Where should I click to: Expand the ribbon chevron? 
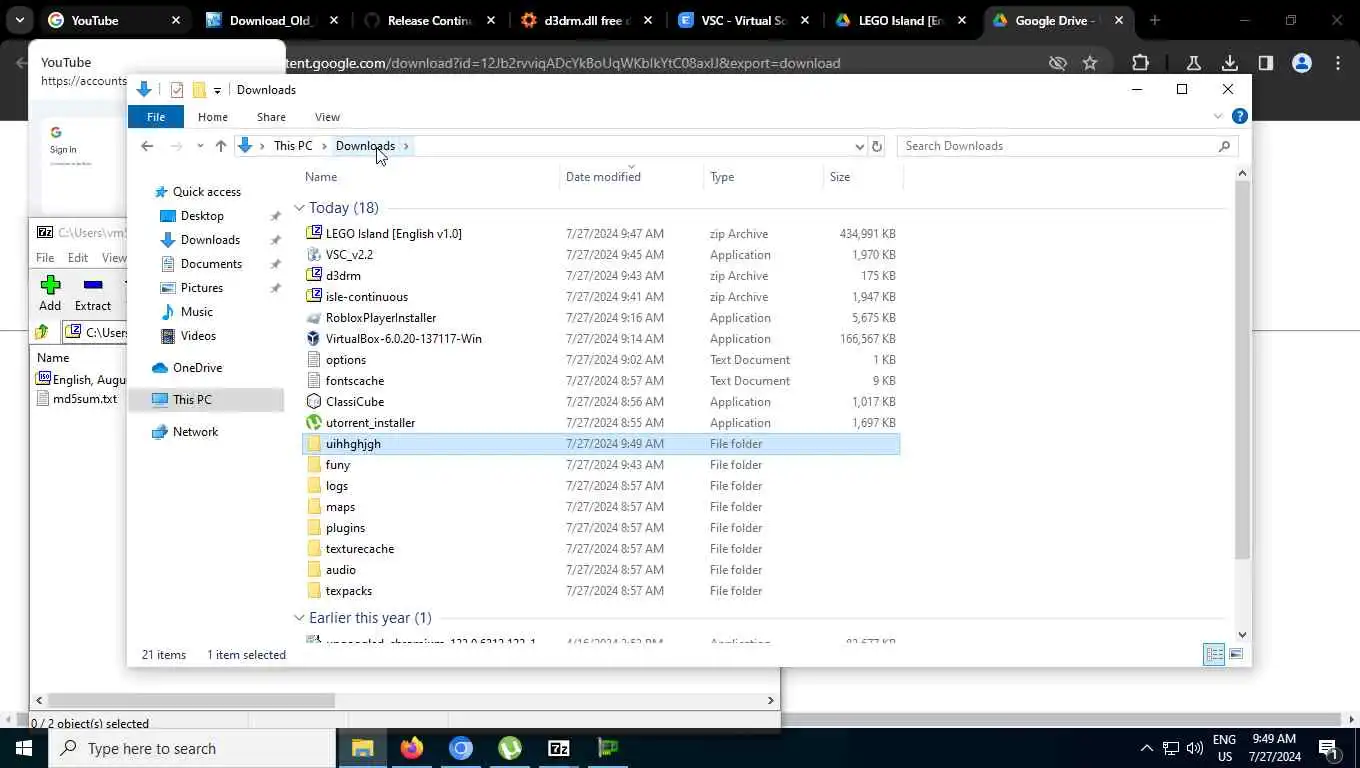pos(1218,117)
